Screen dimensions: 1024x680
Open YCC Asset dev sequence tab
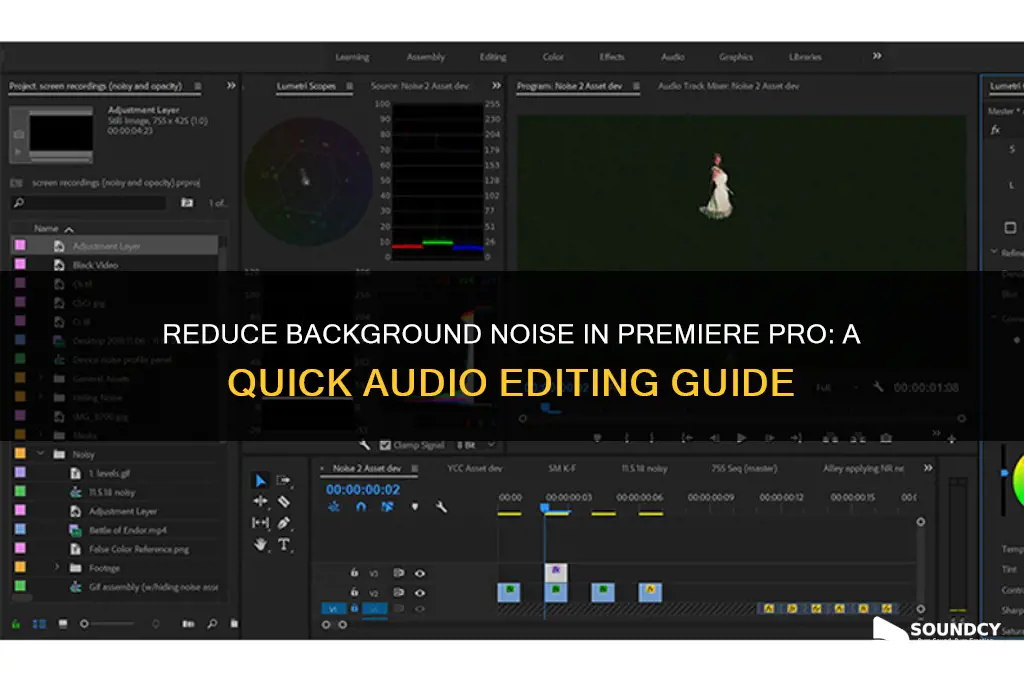[475, 468]
